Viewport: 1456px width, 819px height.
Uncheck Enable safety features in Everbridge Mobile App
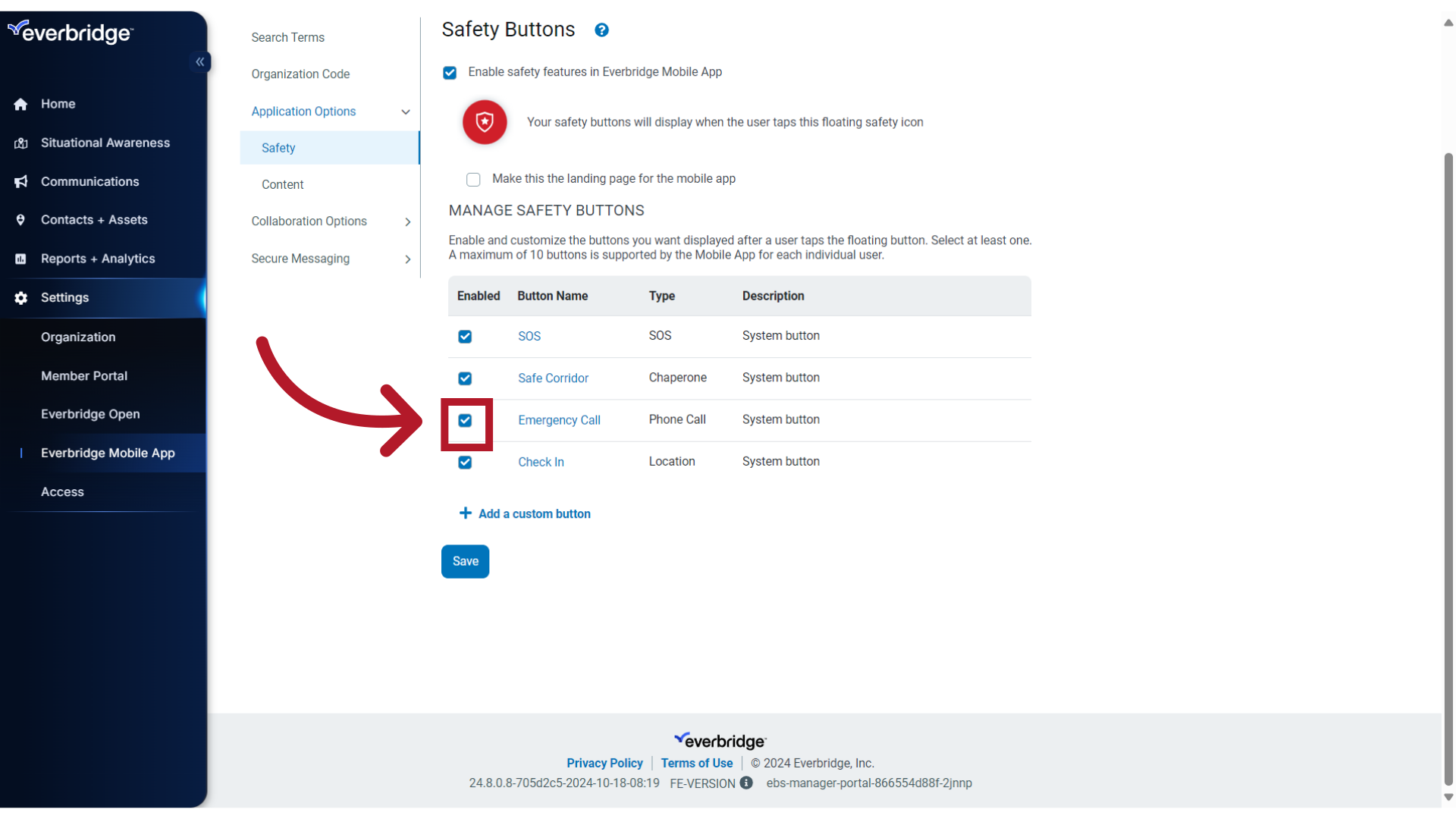(450, 72)
